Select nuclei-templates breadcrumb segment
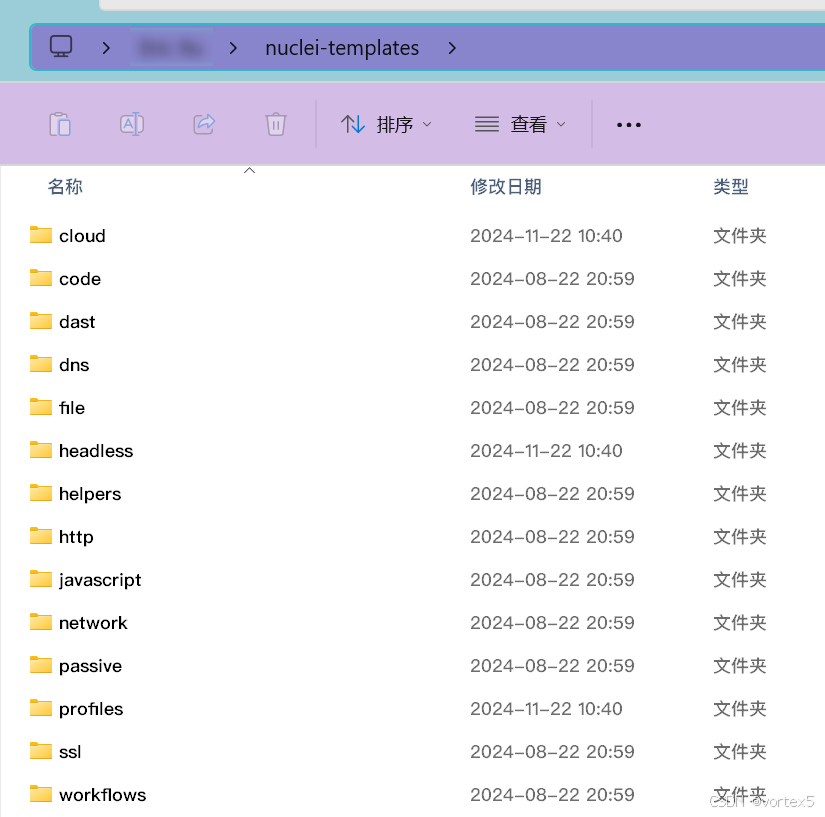The image size is (825, 817). pos(342,48)
